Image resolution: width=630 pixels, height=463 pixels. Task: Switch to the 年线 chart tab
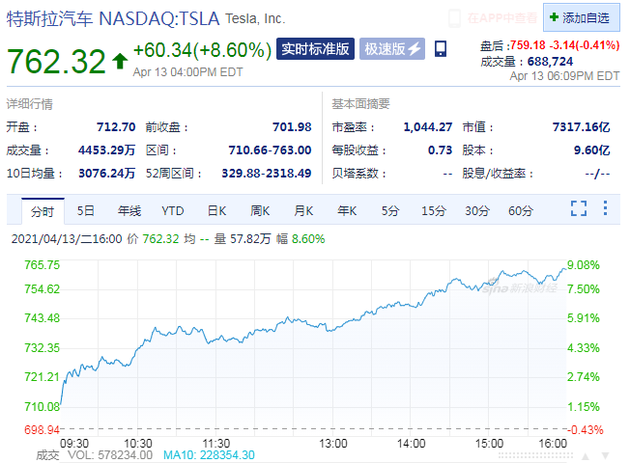(x=129, y=211)
